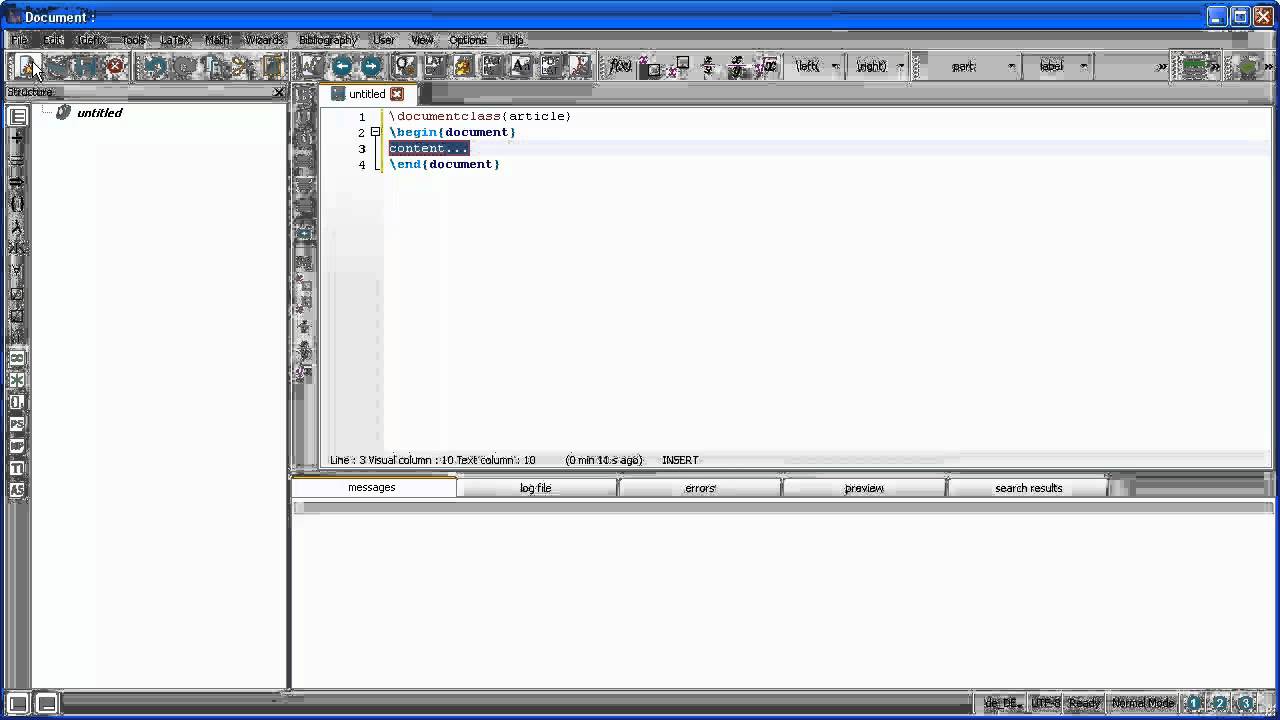Select the untitled editor tab
This screenshot has height=720, width=1280.
click(366, 94)
